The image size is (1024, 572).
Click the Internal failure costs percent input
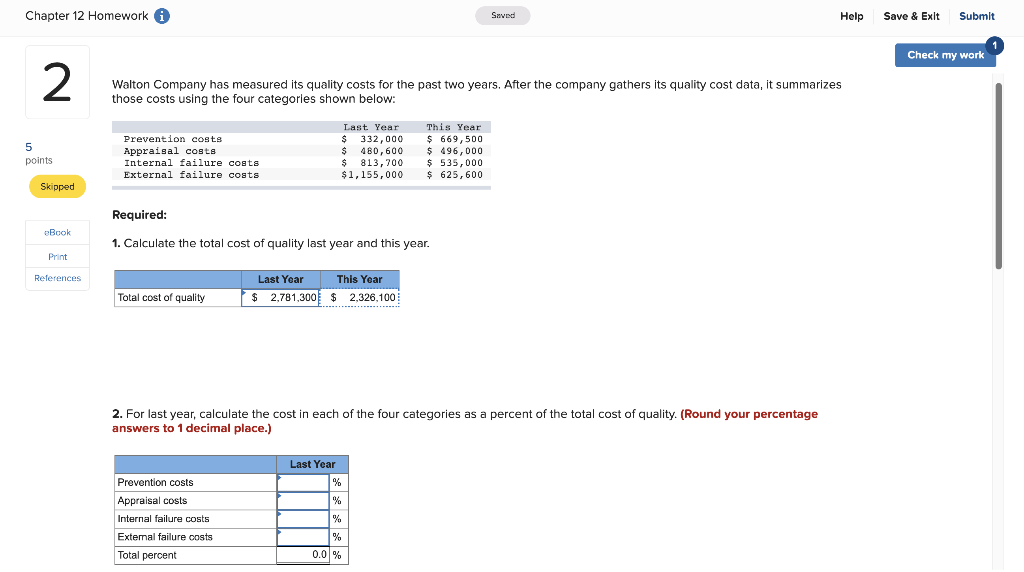pos(303,519)
